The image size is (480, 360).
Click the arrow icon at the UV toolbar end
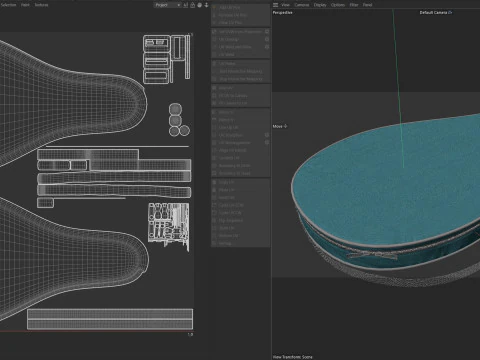coord(207,5)
